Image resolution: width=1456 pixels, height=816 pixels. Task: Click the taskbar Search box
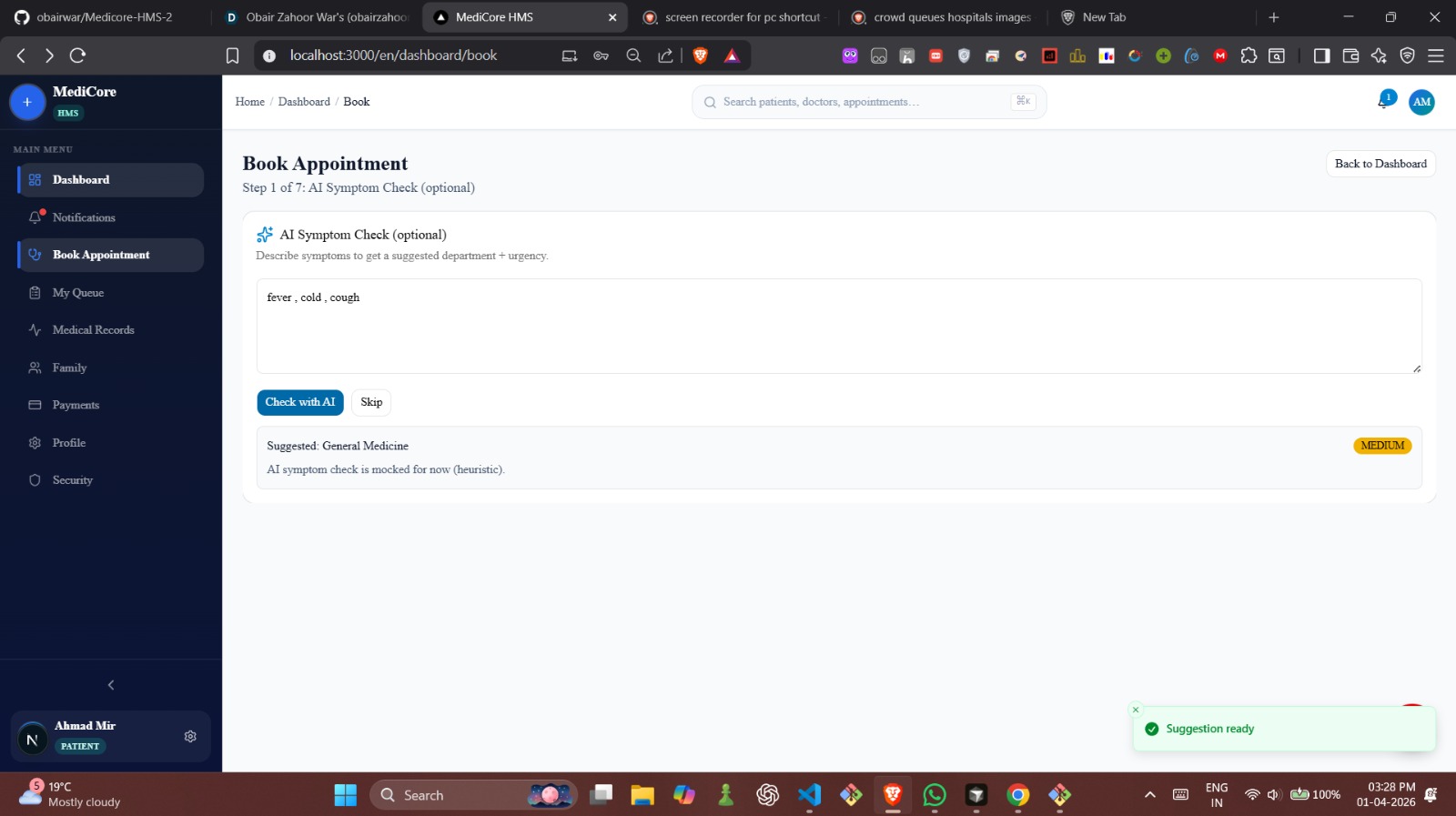tap(473, 795)
